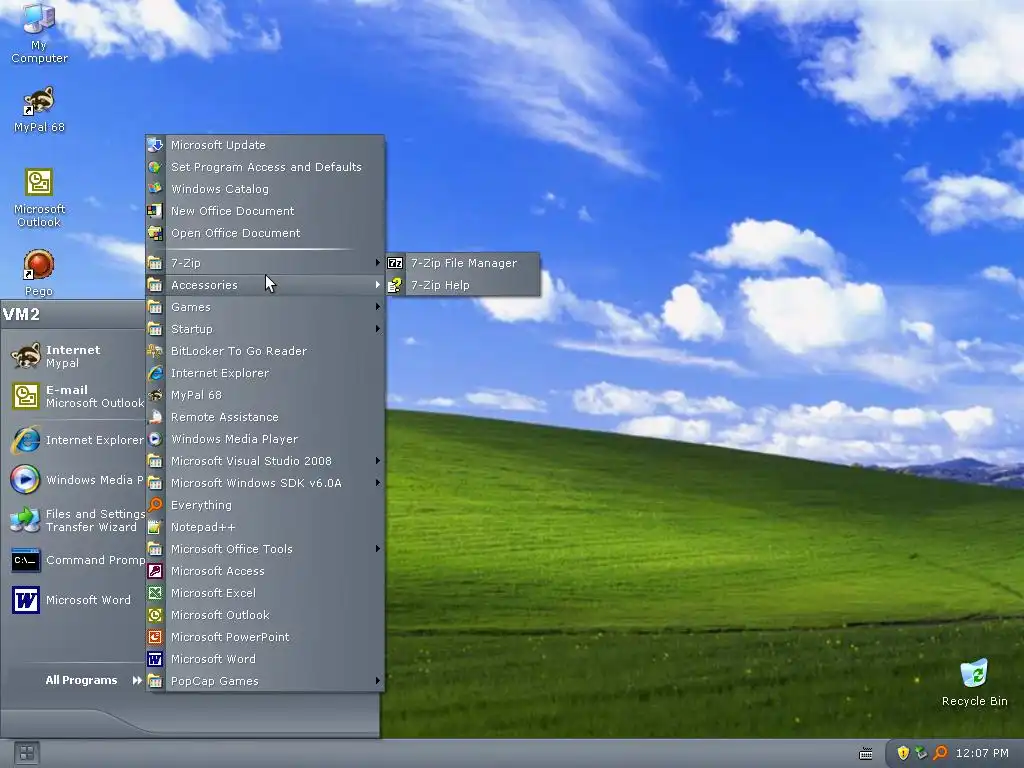Click the keyboard icon in the taskbar
This screenshot has height=768, width=1024.
click(866, 754)
